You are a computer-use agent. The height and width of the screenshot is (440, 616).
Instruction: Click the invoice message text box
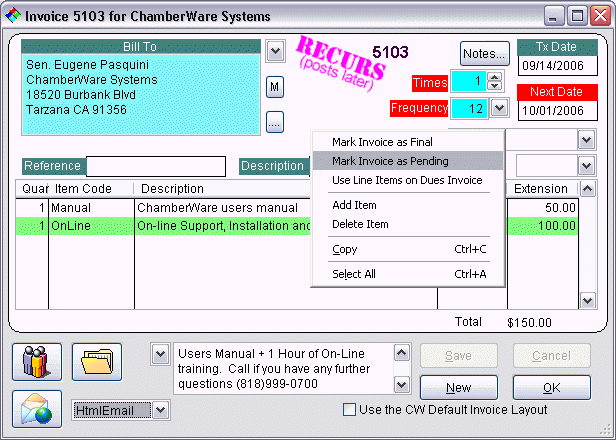click(284, 368)
